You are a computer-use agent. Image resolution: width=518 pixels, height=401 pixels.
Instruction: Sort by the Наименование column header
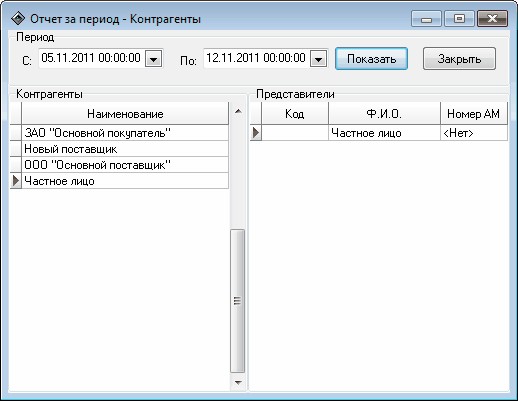[125, 114]
